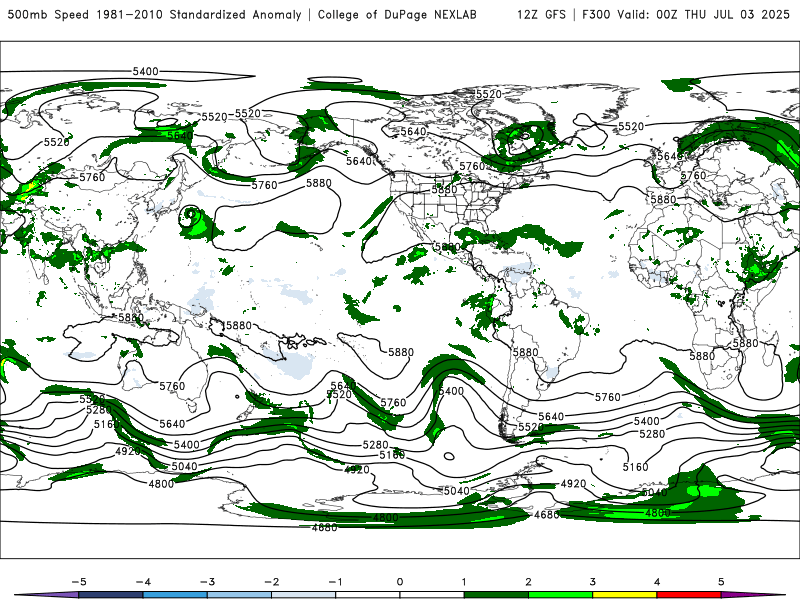The width and height of the screenshot is (800, 600).
Task: Click the "2" legend scale label
Action: pos(528,582)
